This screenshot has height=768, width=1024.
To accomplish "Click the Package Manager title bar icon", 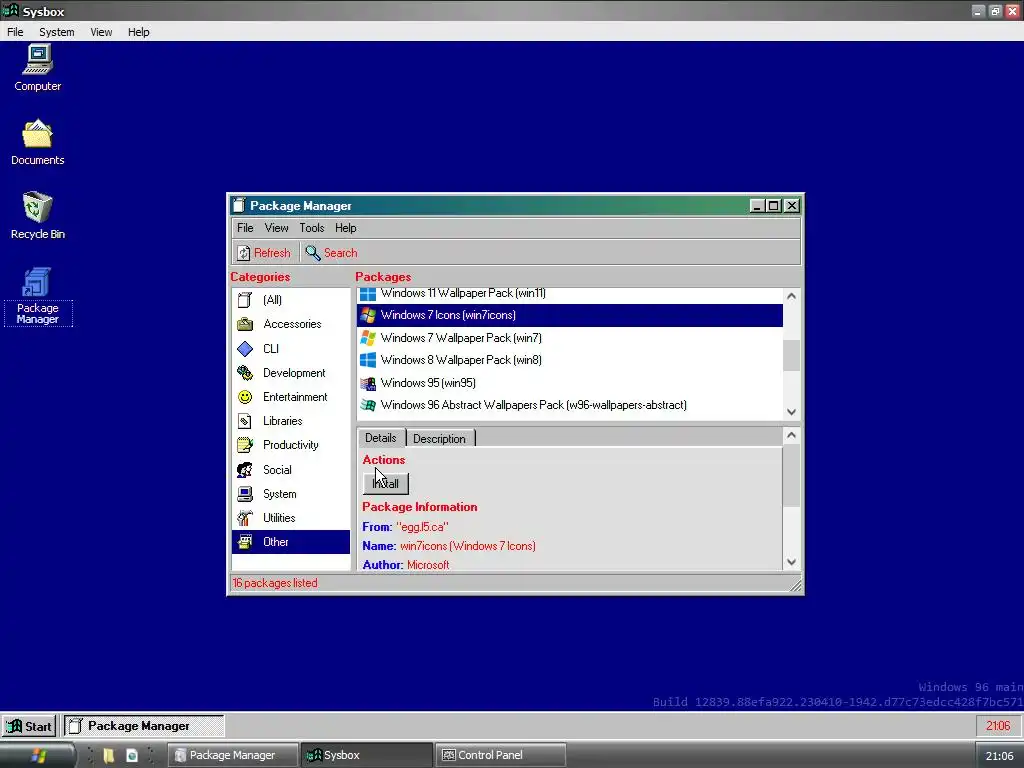I will (x=239, y=206).
